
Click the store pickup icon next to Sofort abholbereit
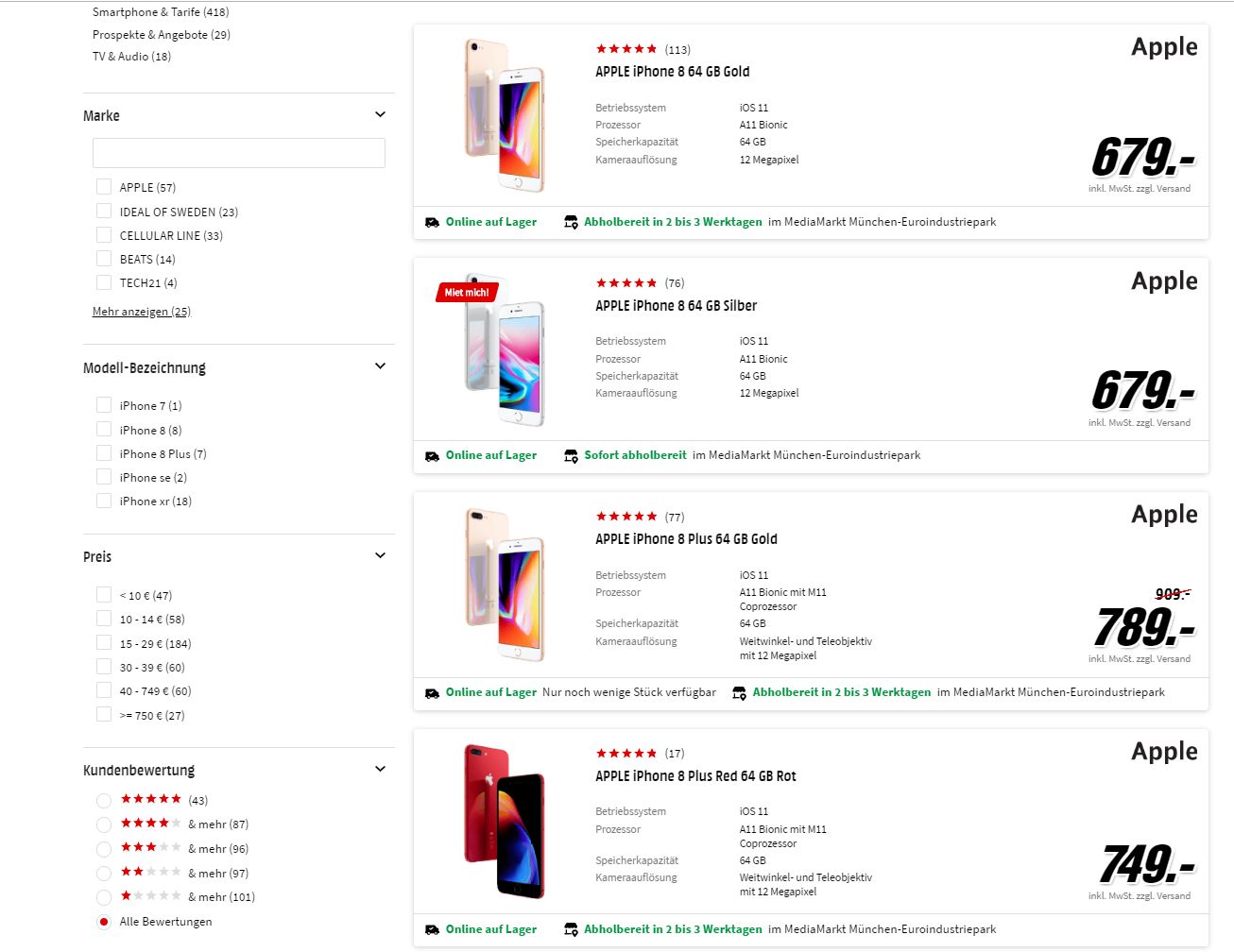click(x=571, y=455)
